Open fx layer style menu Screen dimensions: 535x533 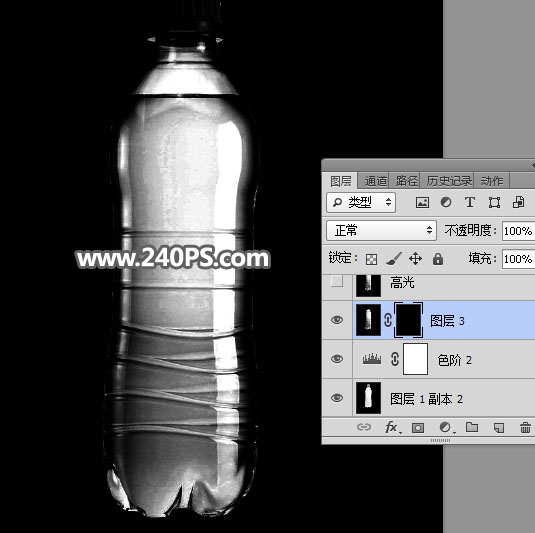[392, 427]
